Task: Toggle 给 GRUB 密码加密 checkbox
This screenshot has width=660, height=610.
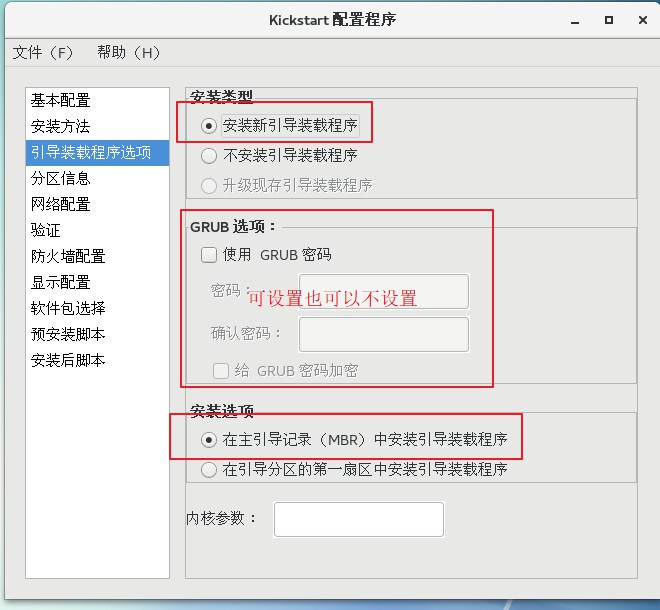Action: click(x=221, y=371)
